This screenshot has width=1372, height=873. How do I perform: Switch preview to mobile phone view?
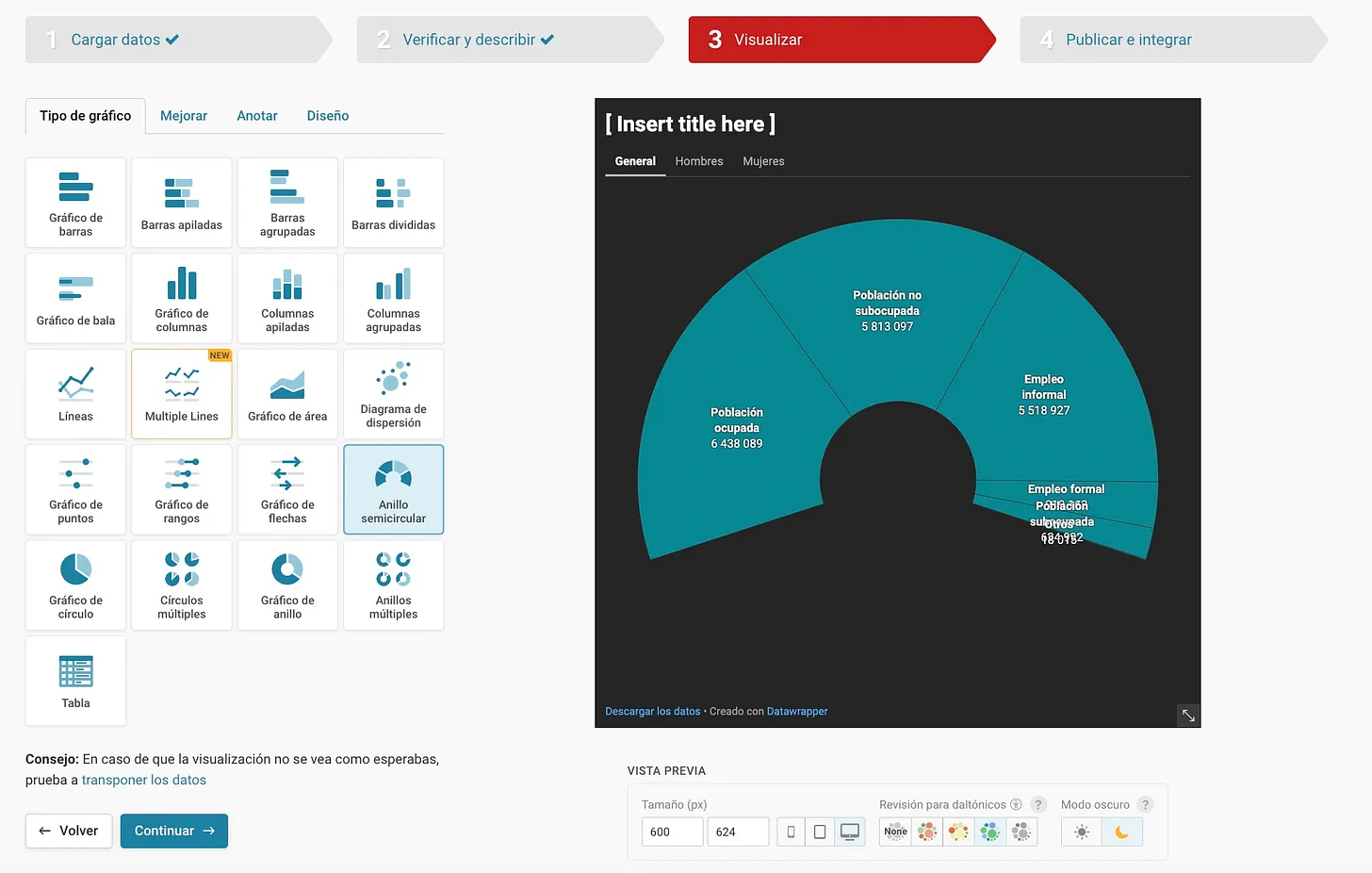tap(791, 832)
